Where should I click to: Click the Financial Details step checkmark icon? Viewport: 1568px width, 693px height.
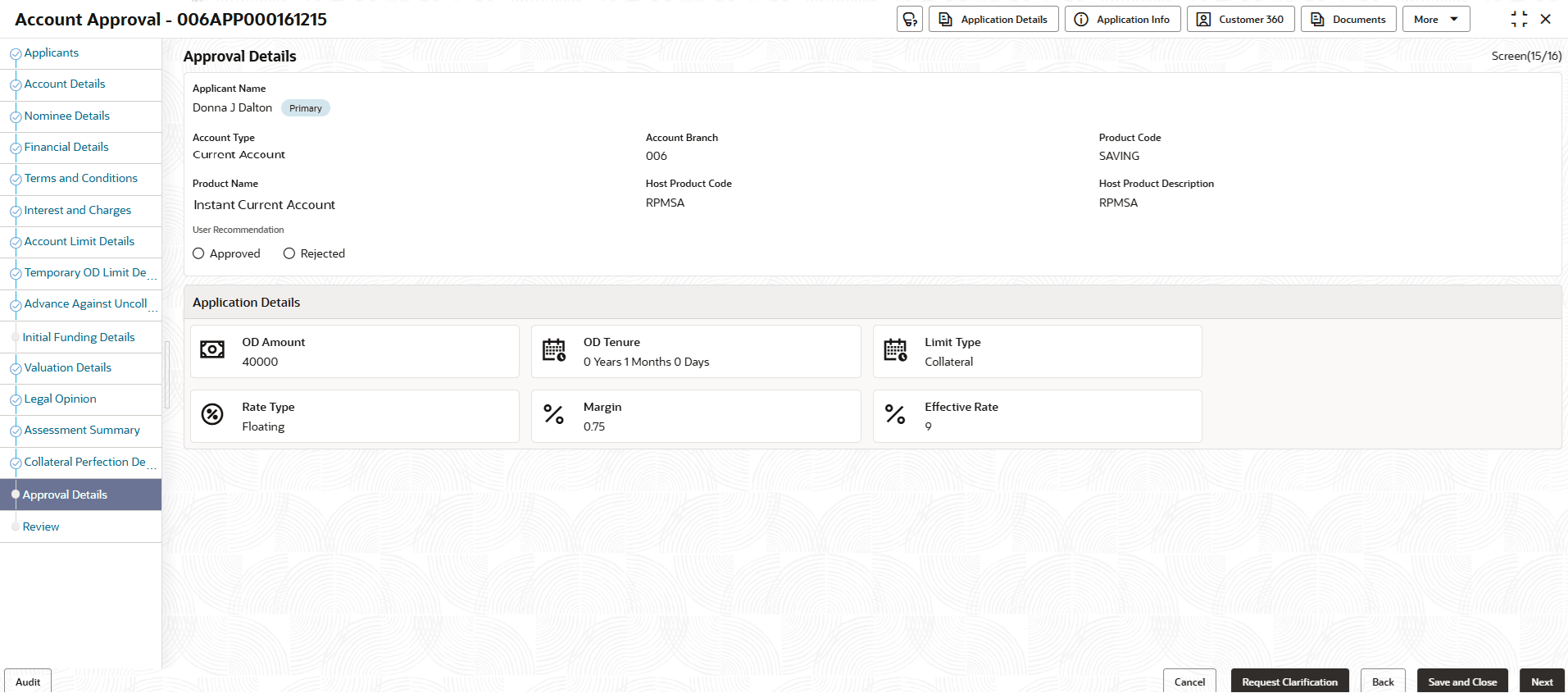16,148
